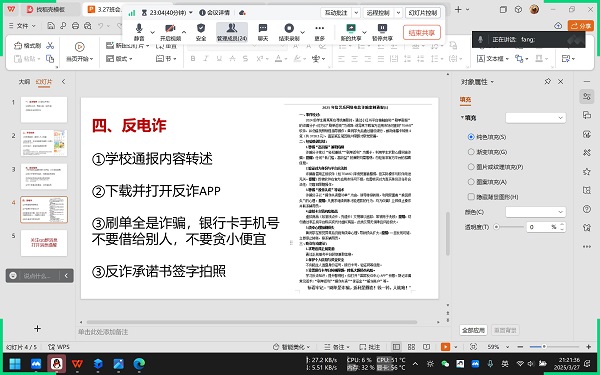
Task: Click Apply to All button
Action: point(473,330)
